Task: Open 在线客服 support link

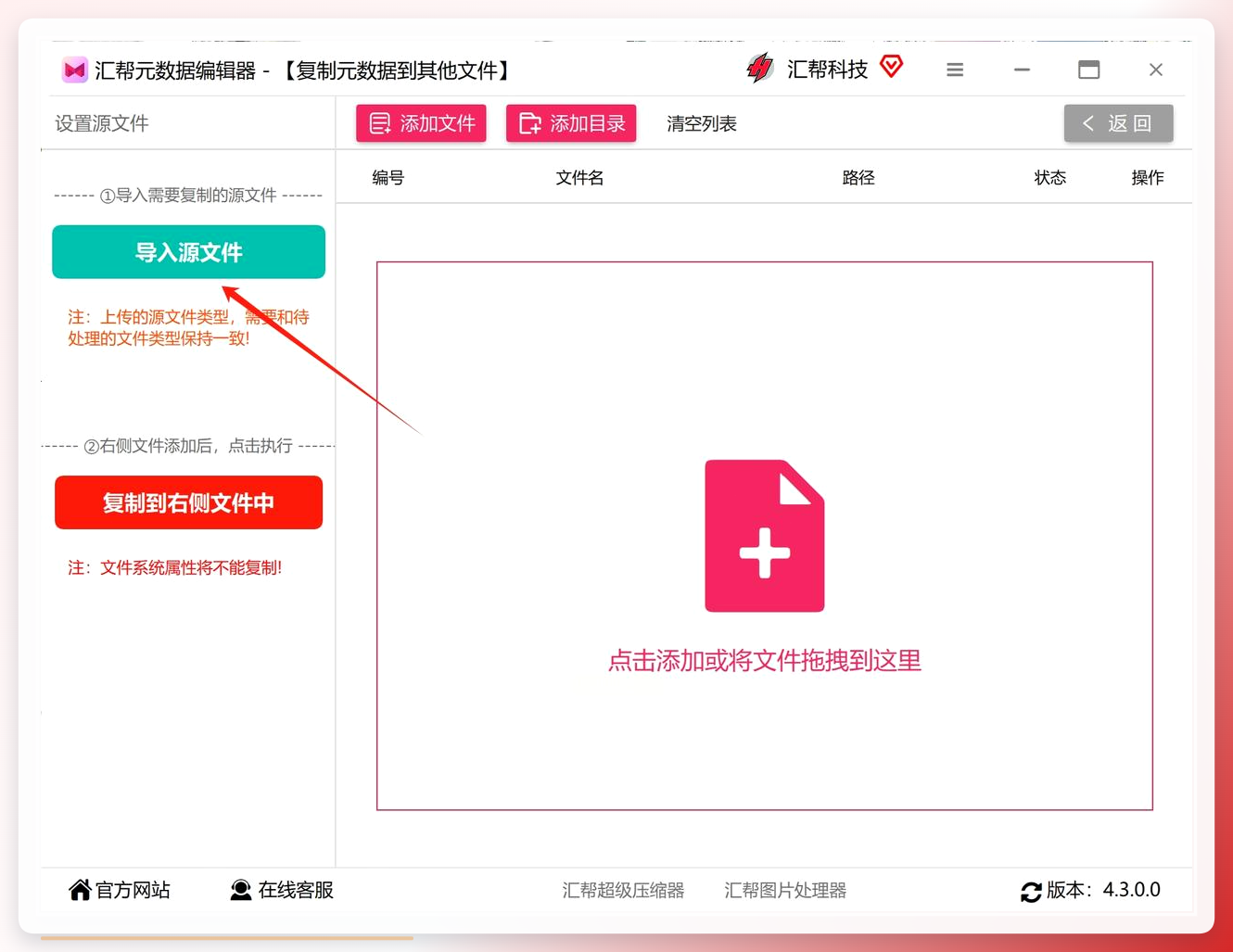Action: 282,890
